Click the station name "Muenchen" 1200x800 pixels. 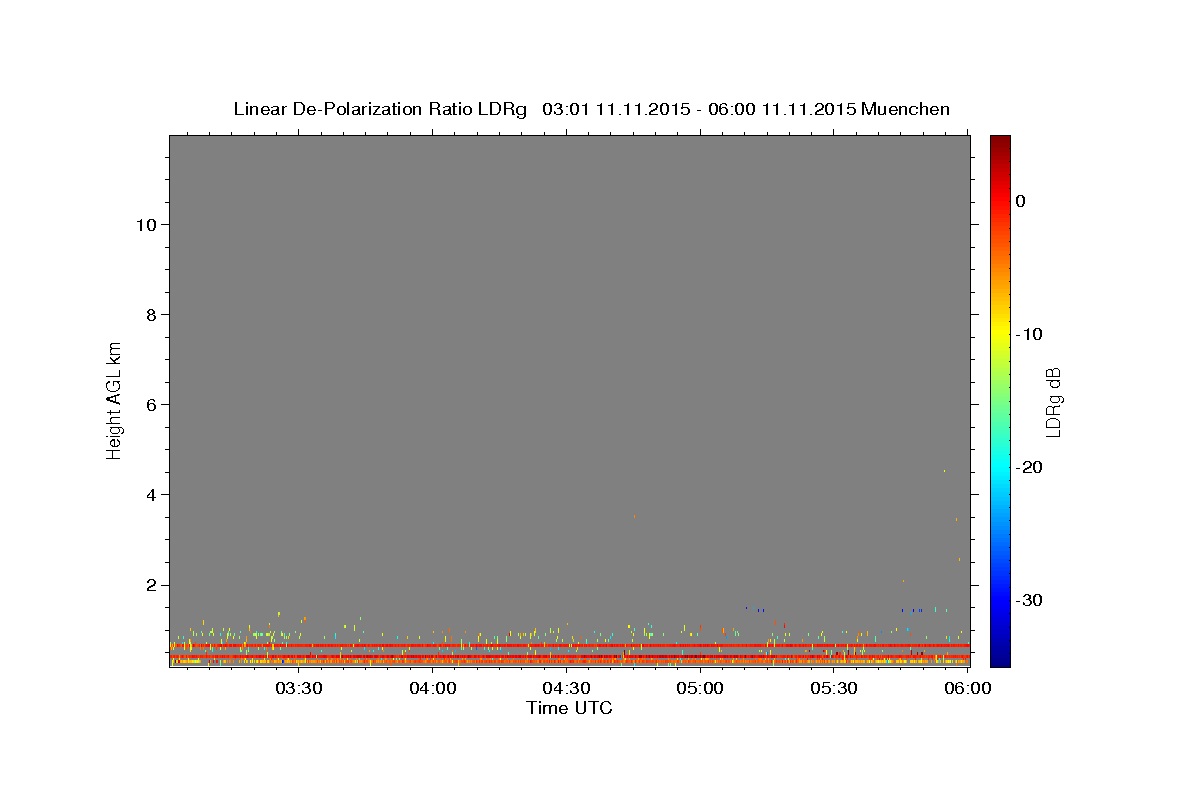tap(905, 109)
